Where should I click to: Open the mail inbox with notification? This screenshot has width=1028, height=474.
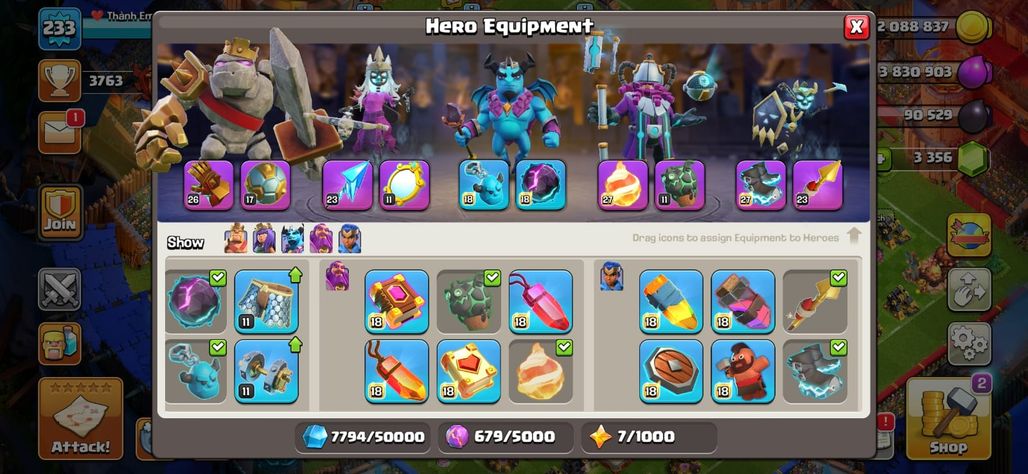pos(60,133)
